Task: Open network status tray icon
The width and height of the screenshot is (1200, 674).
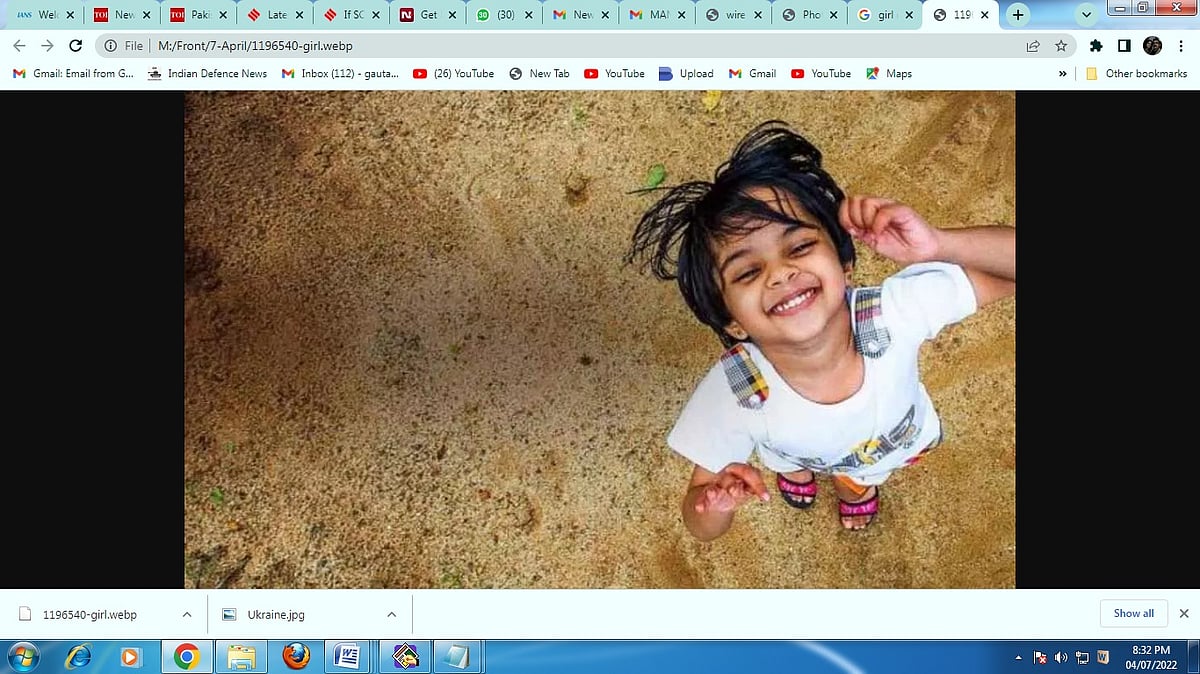Action: 1083,657
